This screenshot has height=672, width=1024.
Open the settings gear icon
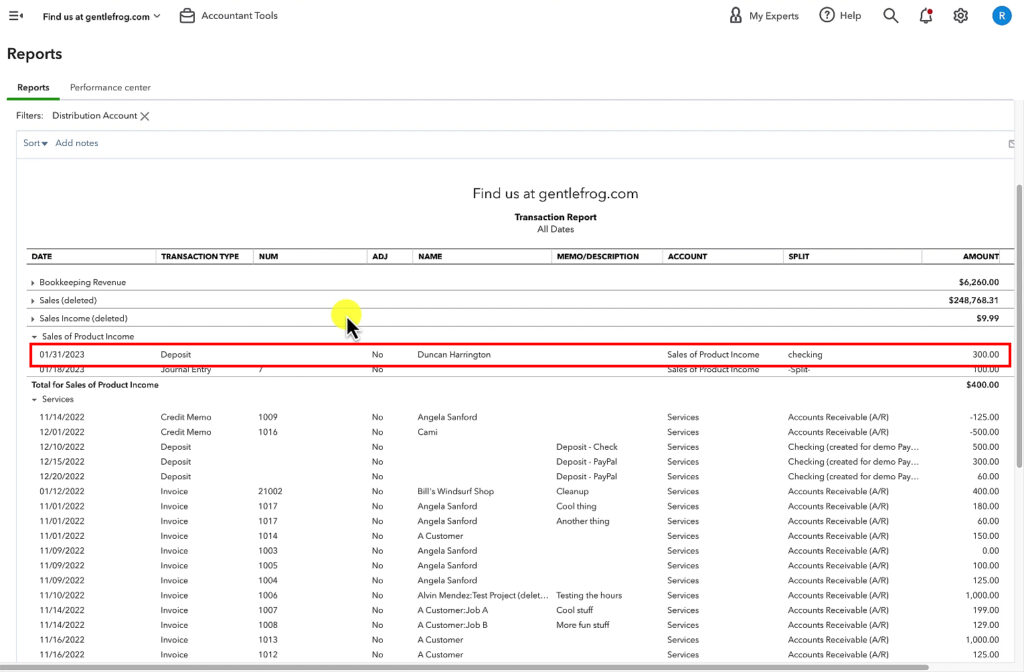[960, 15]
